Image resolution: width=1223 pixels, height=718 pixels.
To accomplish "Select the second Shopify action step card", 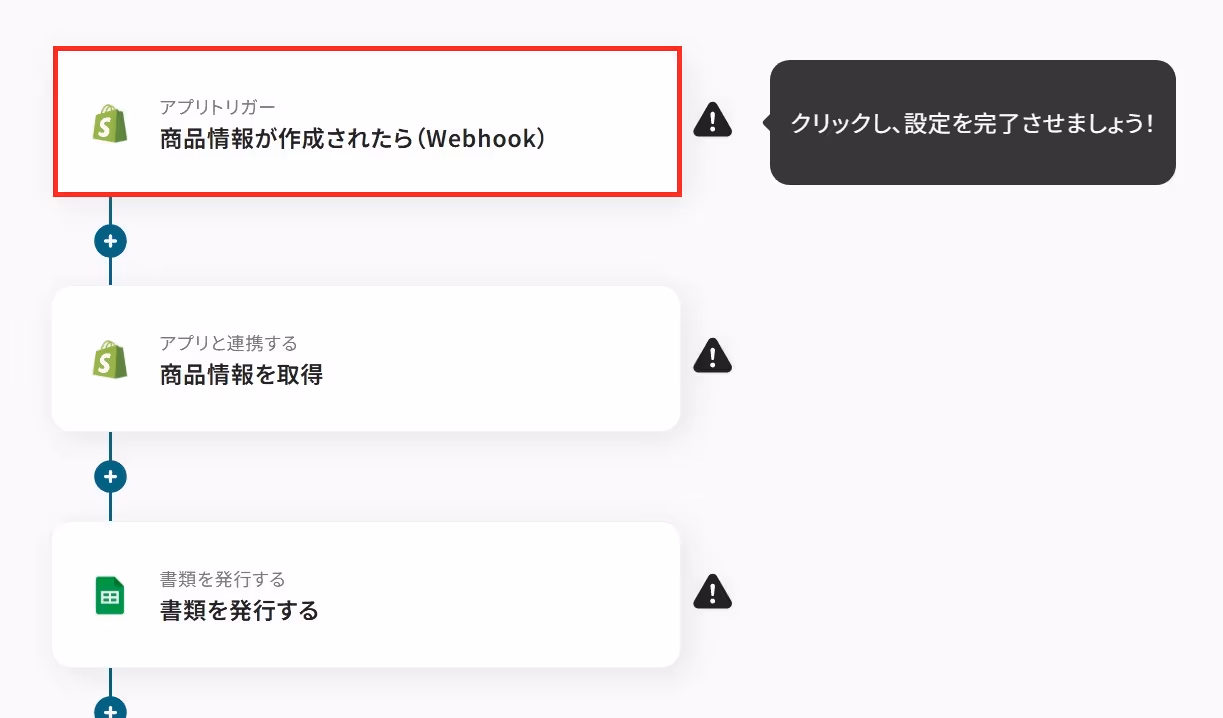I will coord(366,359).
